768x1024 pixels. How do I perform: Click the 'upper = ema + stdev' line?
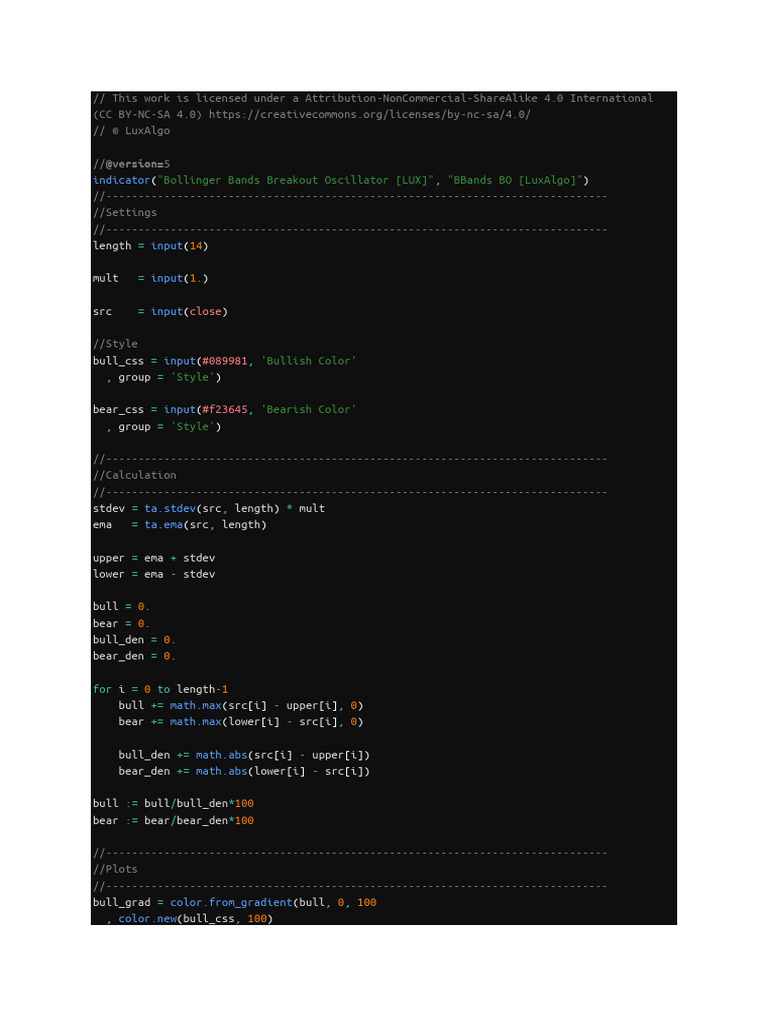pyautogui.click(x=153, y=558)
